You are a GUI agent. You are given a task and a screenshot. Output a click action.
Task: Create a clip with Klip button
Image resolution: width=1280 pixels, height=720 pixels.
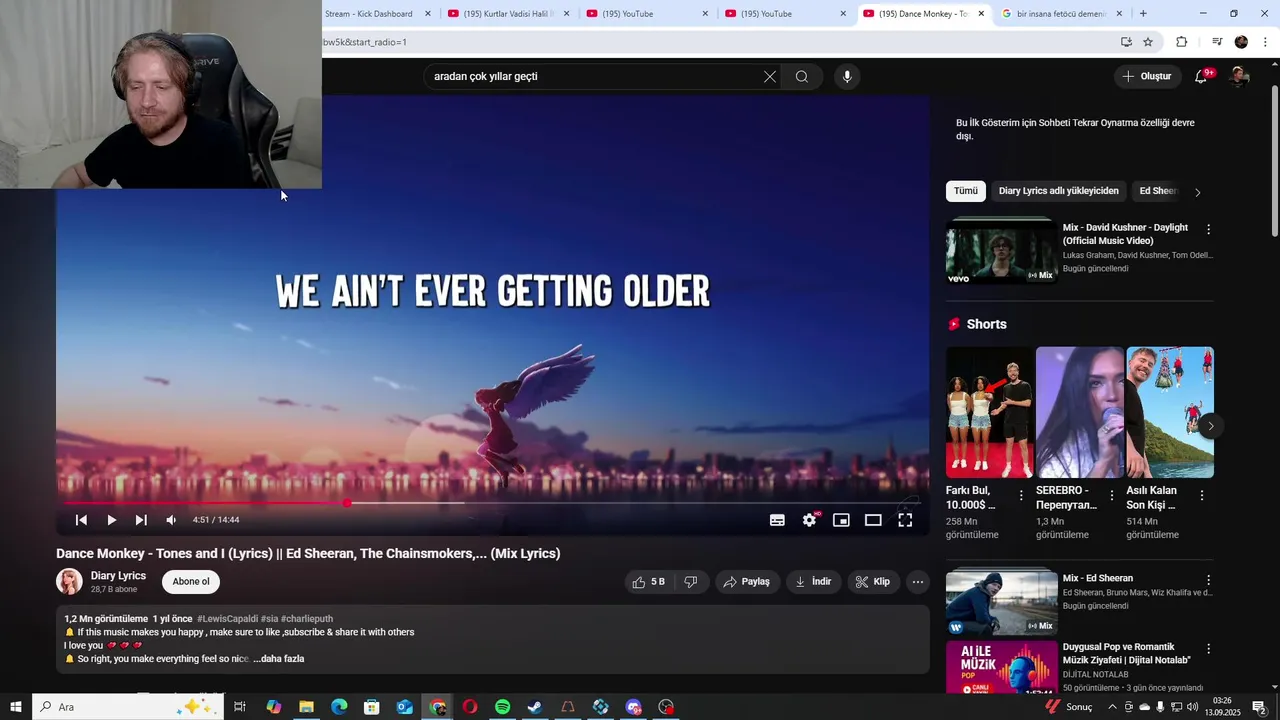coord(873,582)
